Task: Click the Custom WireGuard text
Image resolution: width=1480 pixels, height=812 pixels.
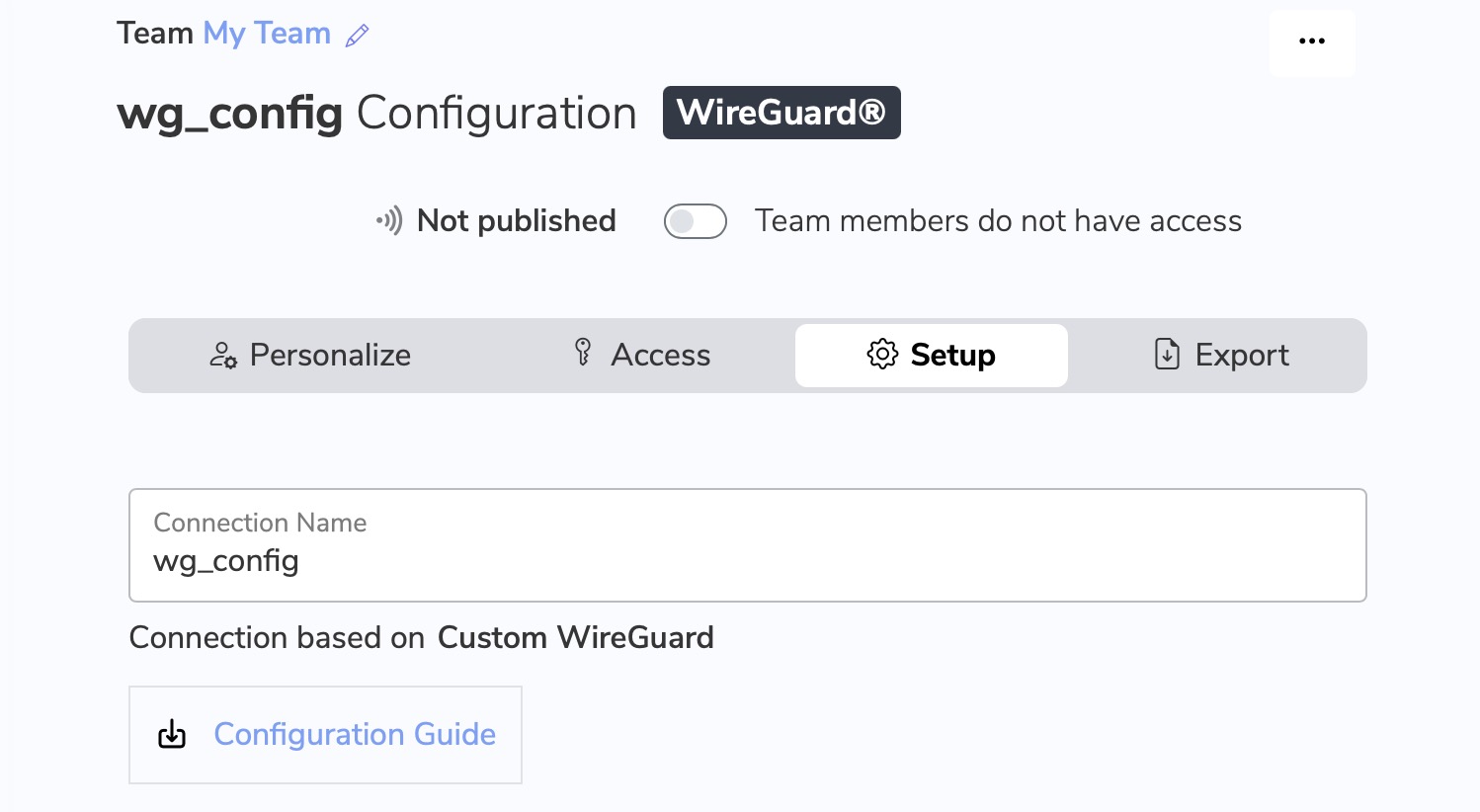Action: [576, 637]
